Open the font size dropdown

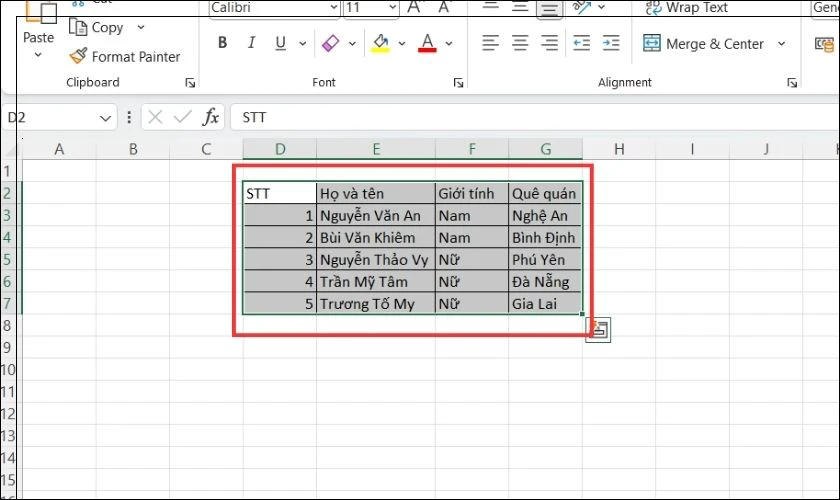point(392,8)
